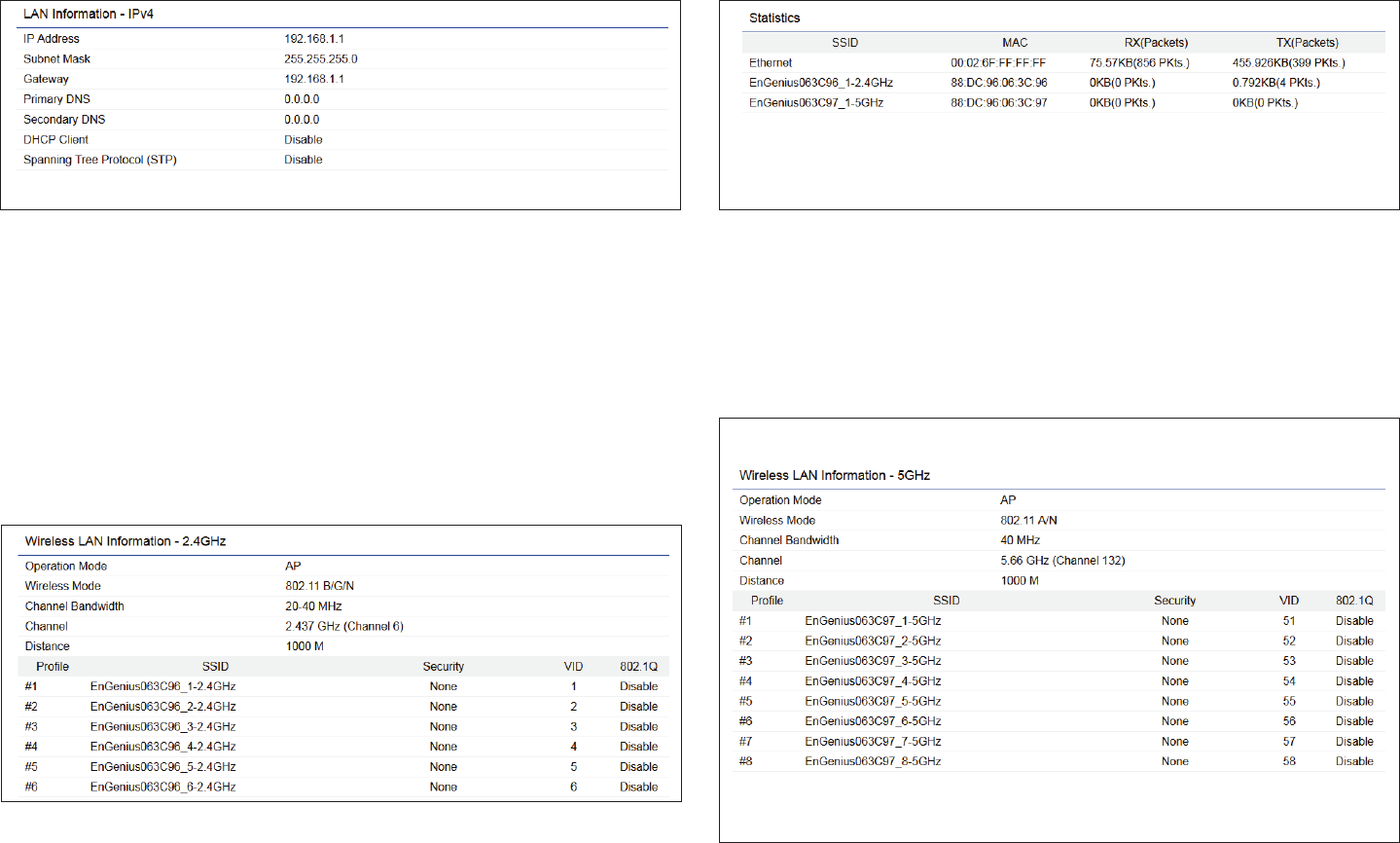Click the 802.1Q Disable value for EnGenius063C96_5-2.4GHz
Viewport: 1400px width, 843px height.
pyautogui.click(x=639, y=767)
